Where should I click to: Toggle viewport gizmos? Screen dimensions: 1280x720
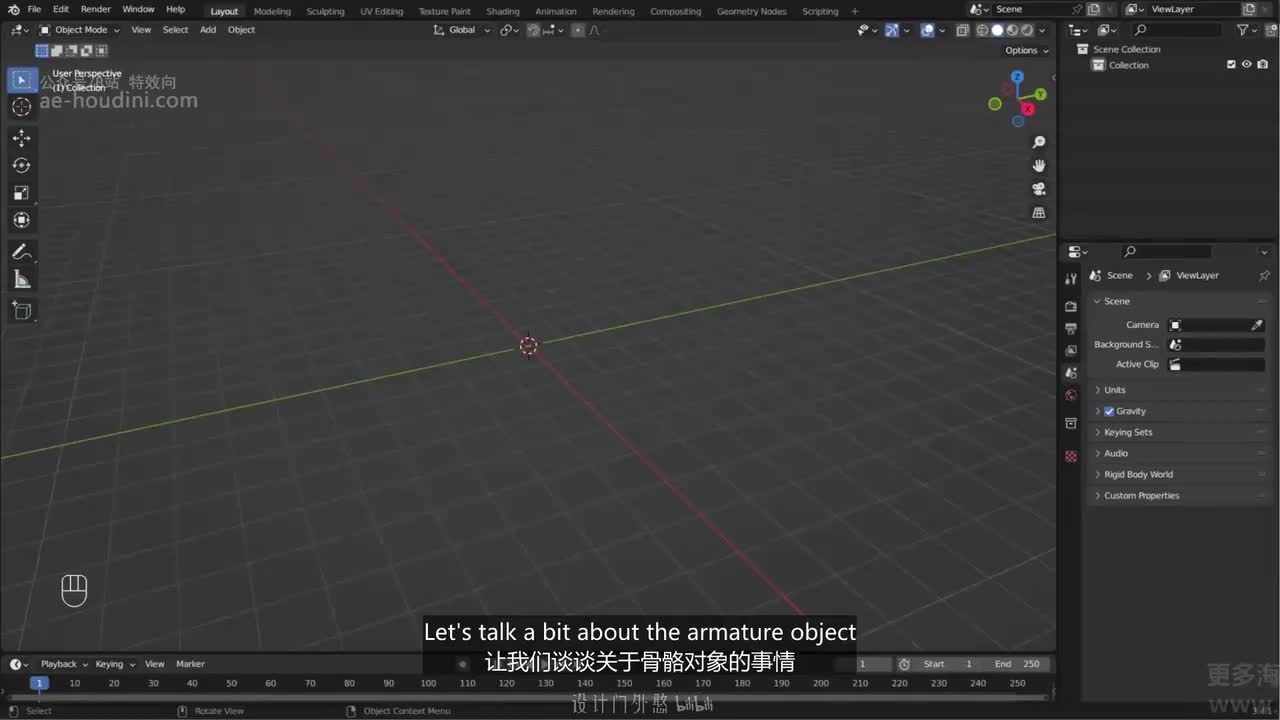point(892,30)
